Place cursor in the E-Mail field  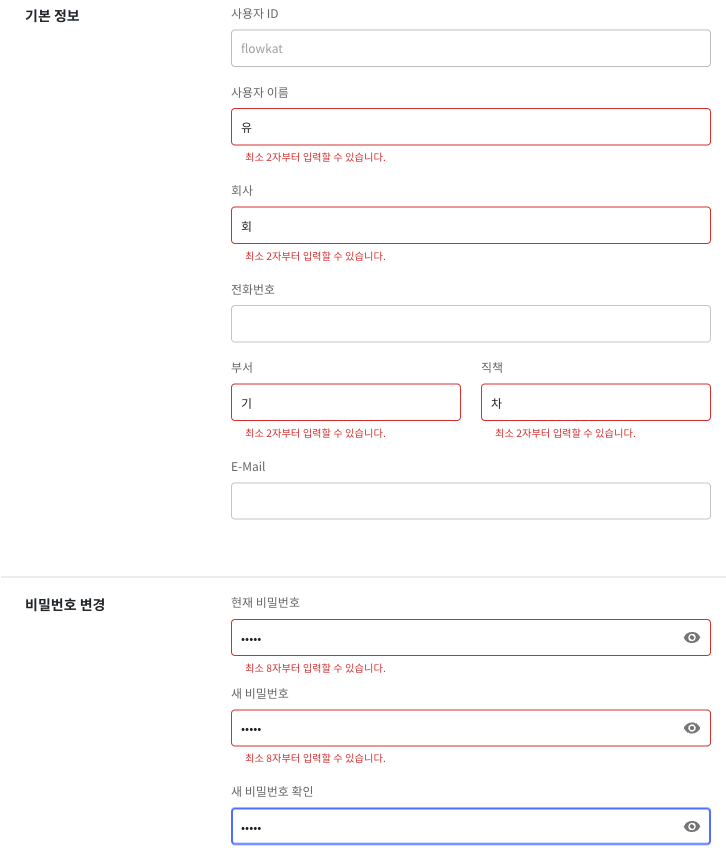[x=470, y=501]
